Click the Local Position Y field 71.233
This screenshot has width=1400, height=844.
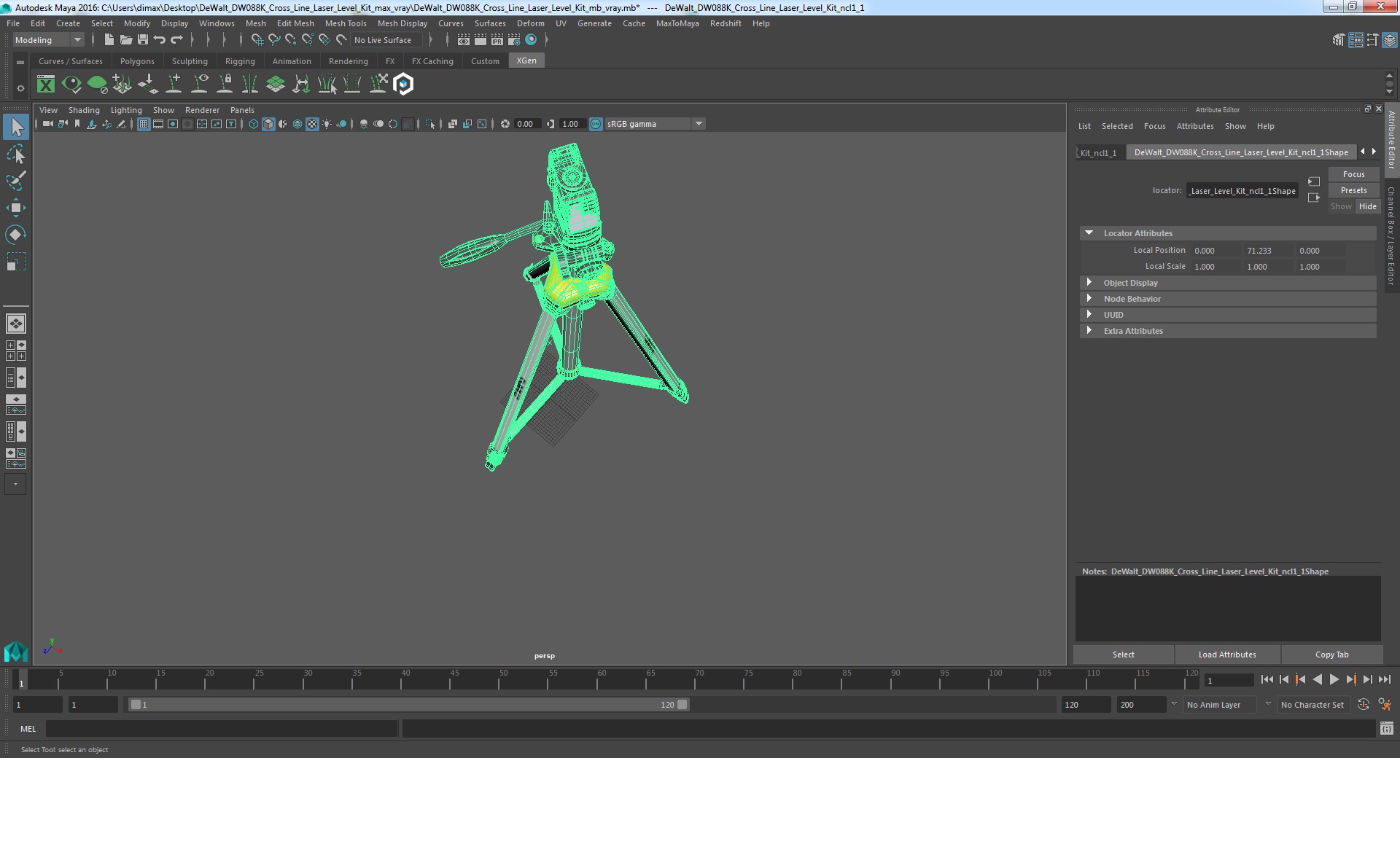[1267, 251]
